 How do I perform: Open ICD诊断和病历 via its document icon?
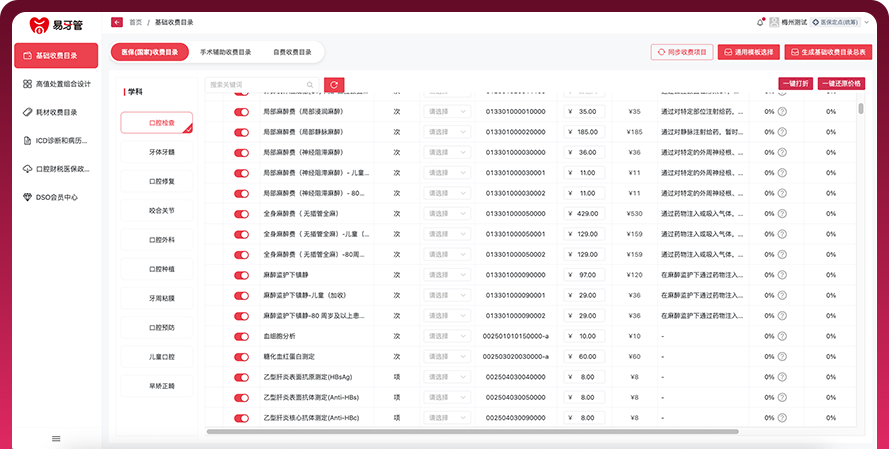tap(27, 141)
